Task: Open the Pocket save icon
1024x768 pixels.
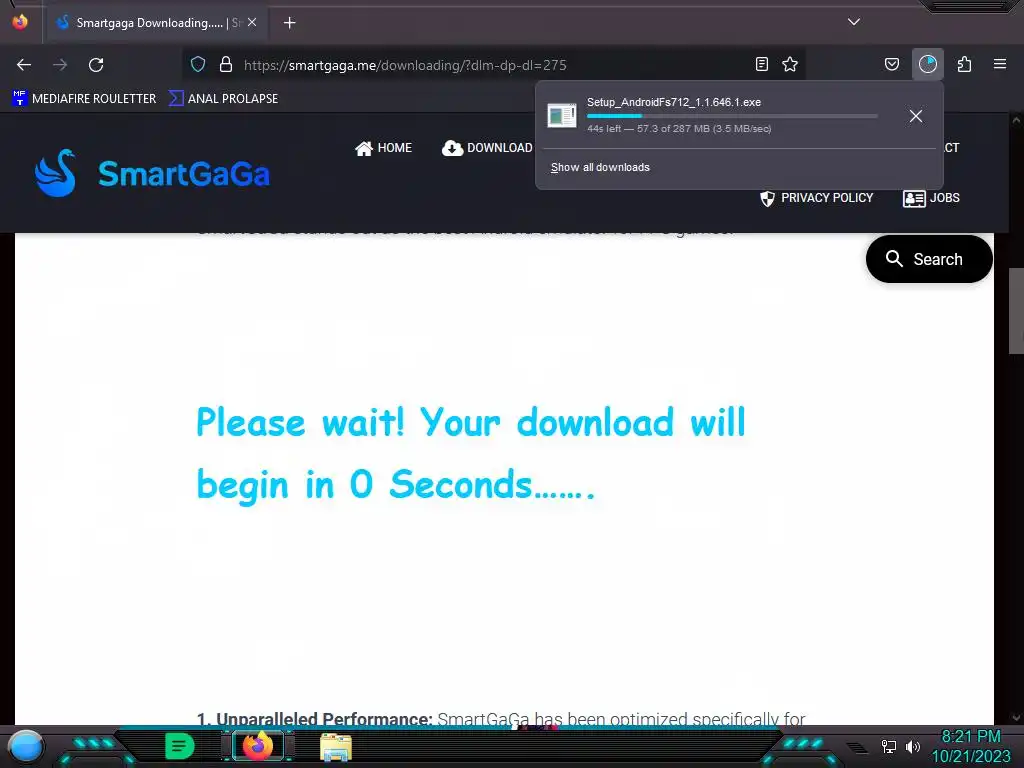Action: pos(891,64)
